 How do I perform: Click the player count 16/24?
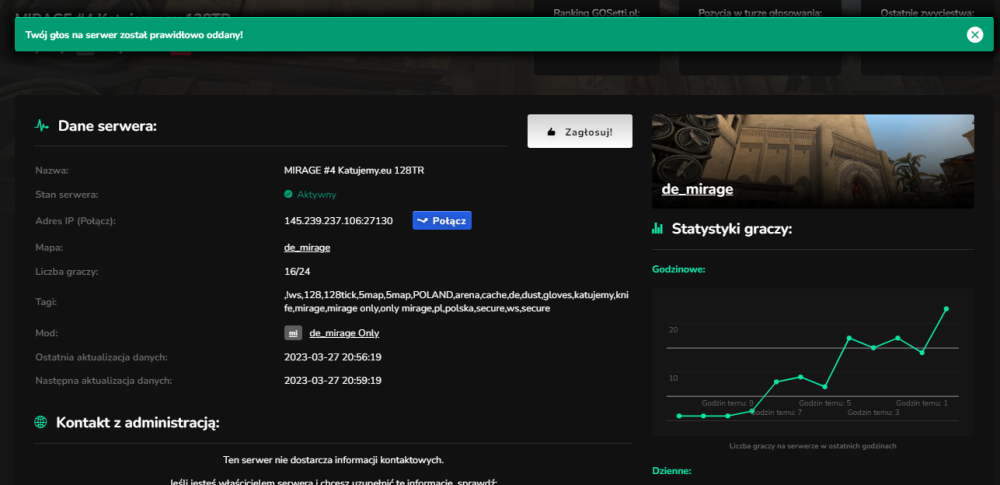pyautogui.click(x=297, y=272)
